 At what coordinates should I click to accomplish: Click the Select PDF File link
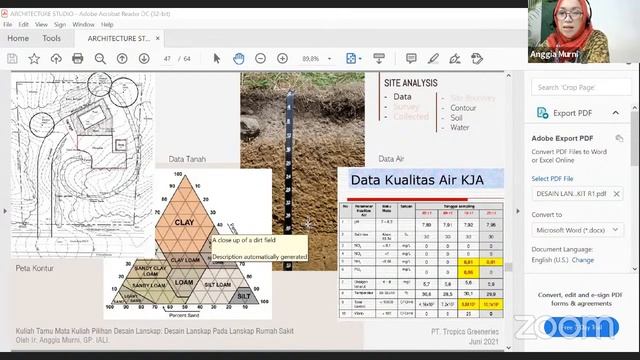coord(552,179)
